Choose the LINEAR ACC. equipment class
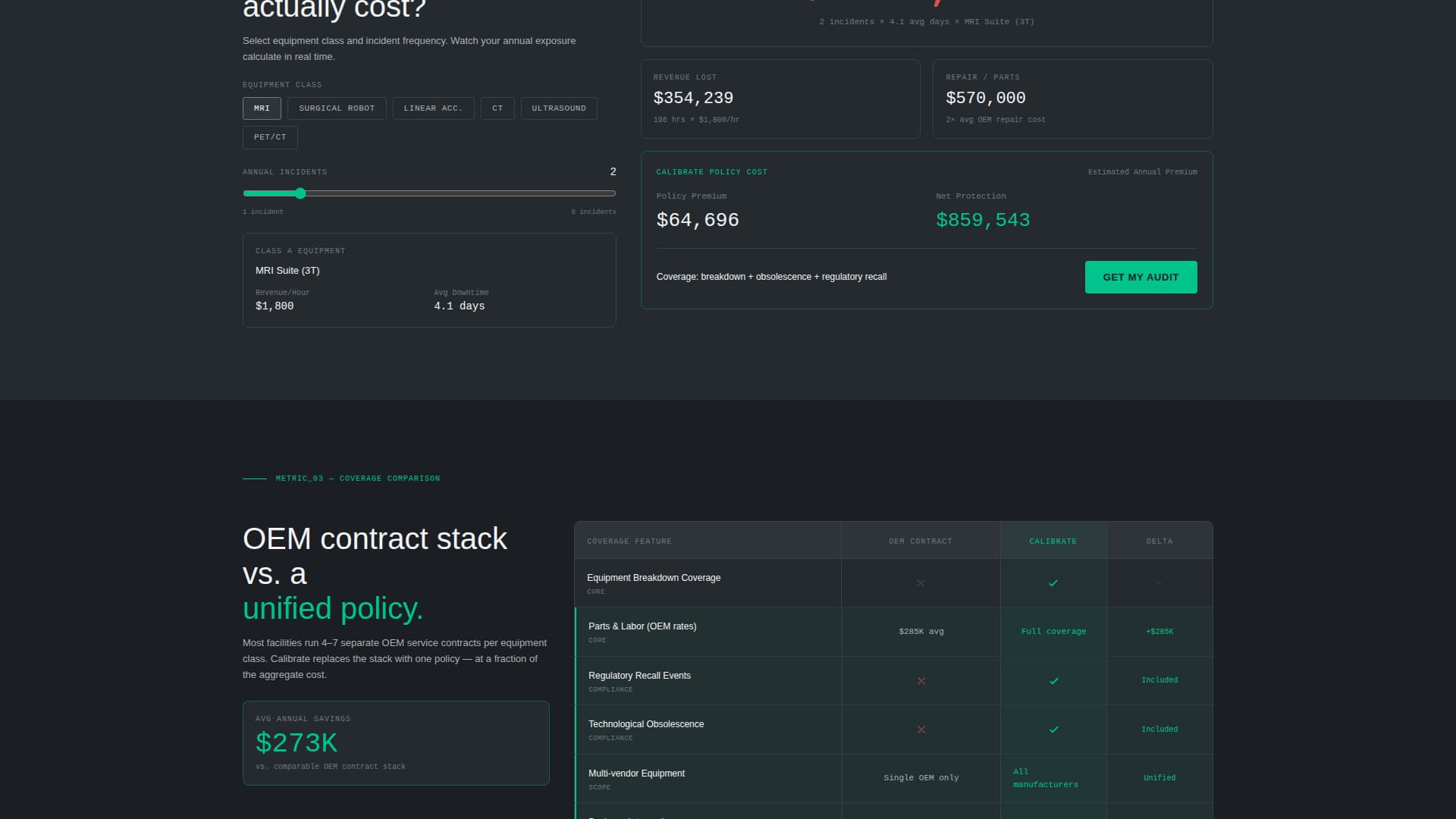Screen dimensions: 1456x819 (x=433, y=108)
